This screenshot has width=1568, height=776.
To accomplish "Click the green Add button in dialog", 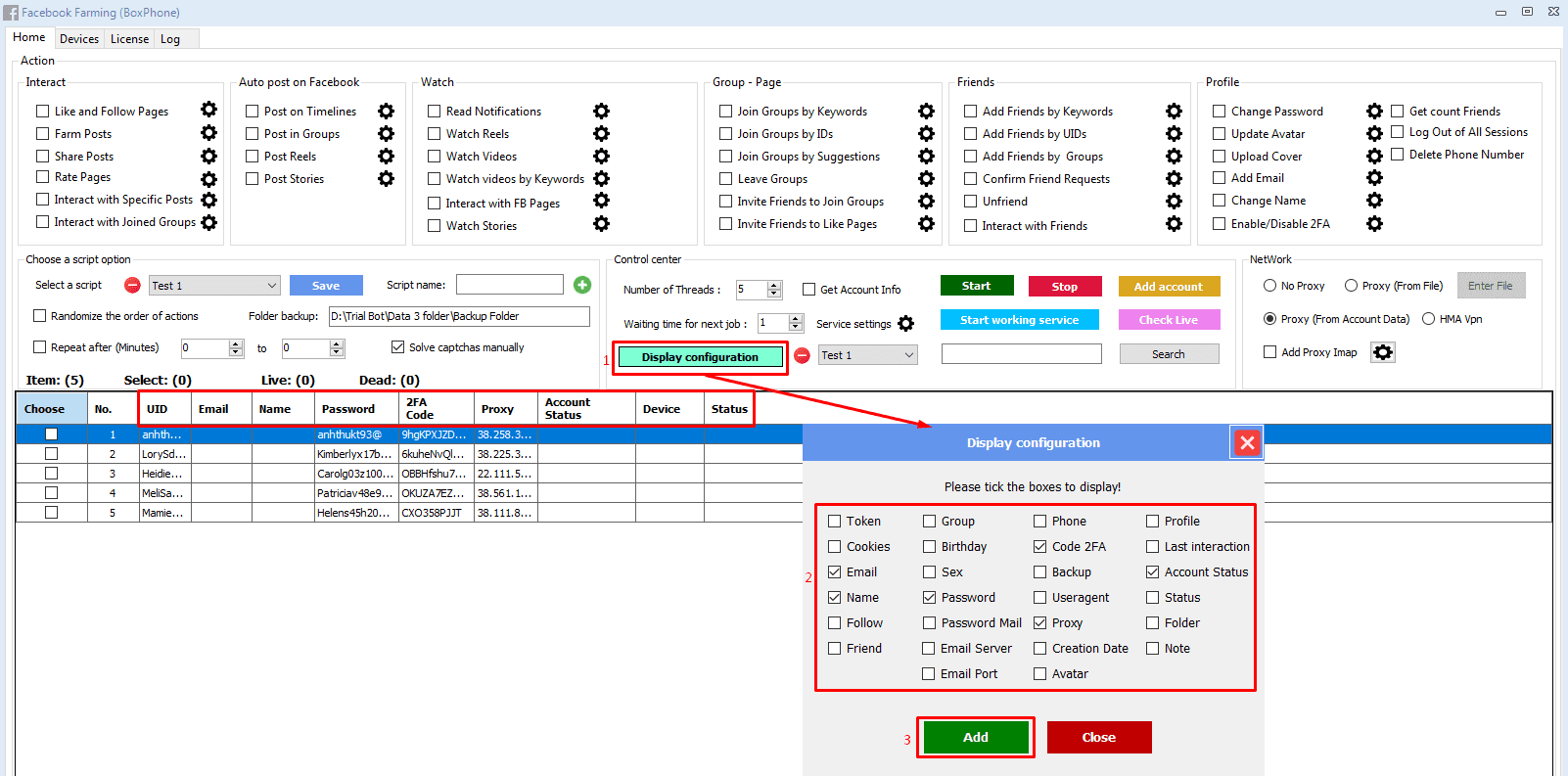I will pos(976,737).
